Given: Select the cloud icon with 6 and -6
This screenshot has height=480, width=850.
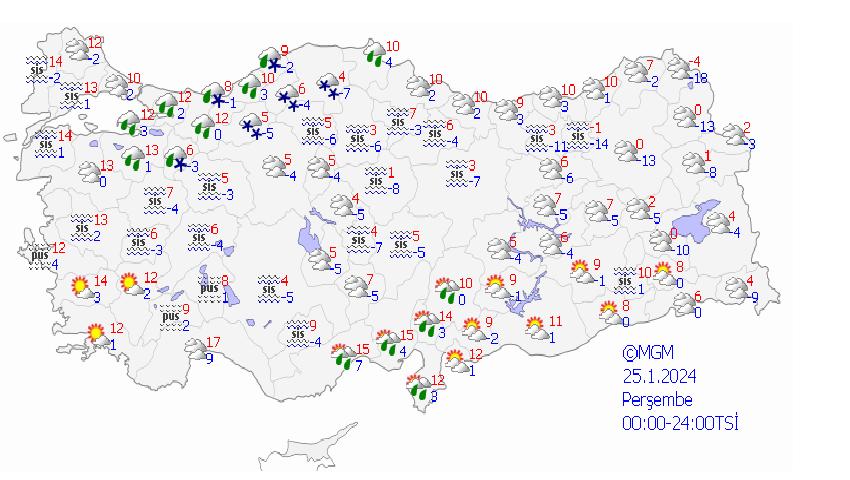Looking at the screenshot, I should point(550,169).
